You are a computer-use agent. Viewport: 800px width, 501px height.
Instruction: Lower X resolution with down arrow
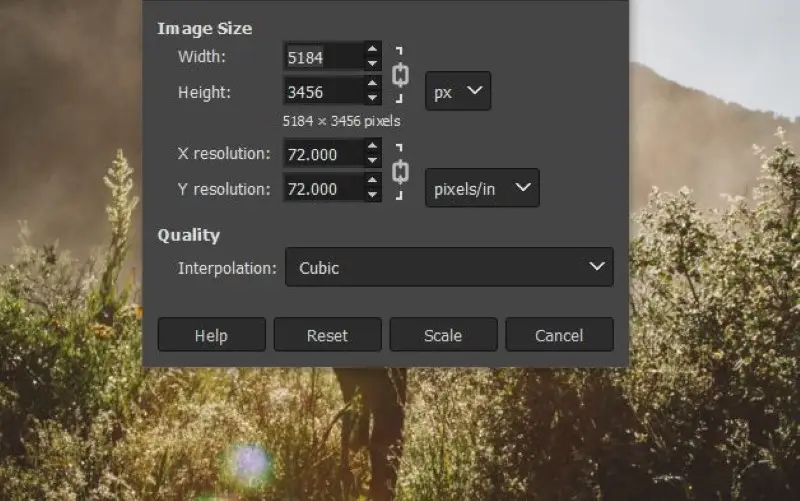[372, 161]
